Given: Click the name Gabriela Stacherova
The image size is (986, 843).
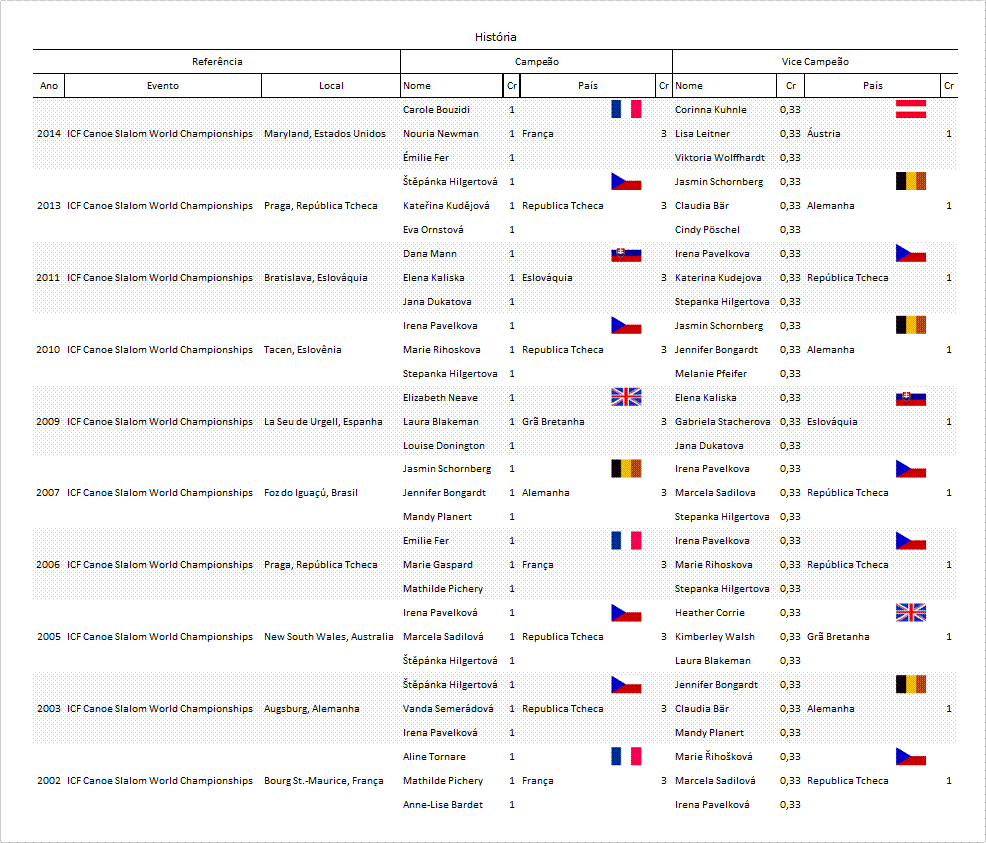Looking at the screenshot, I should pos(722,421).
